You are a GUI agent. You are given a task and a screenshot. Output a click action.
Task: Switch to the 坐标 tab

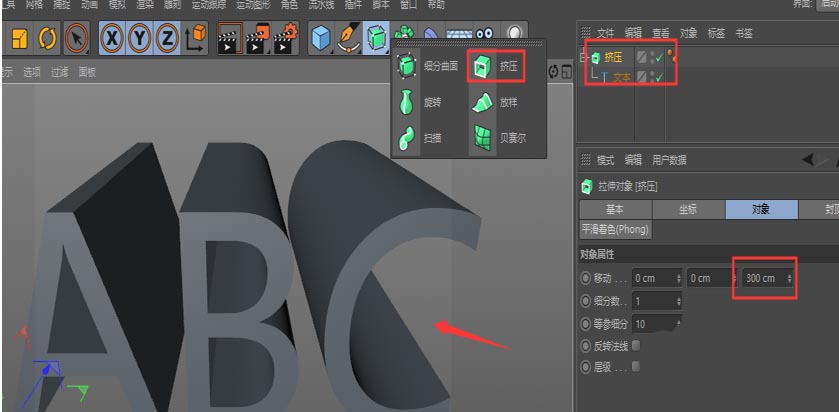click(x=688, y=210)
